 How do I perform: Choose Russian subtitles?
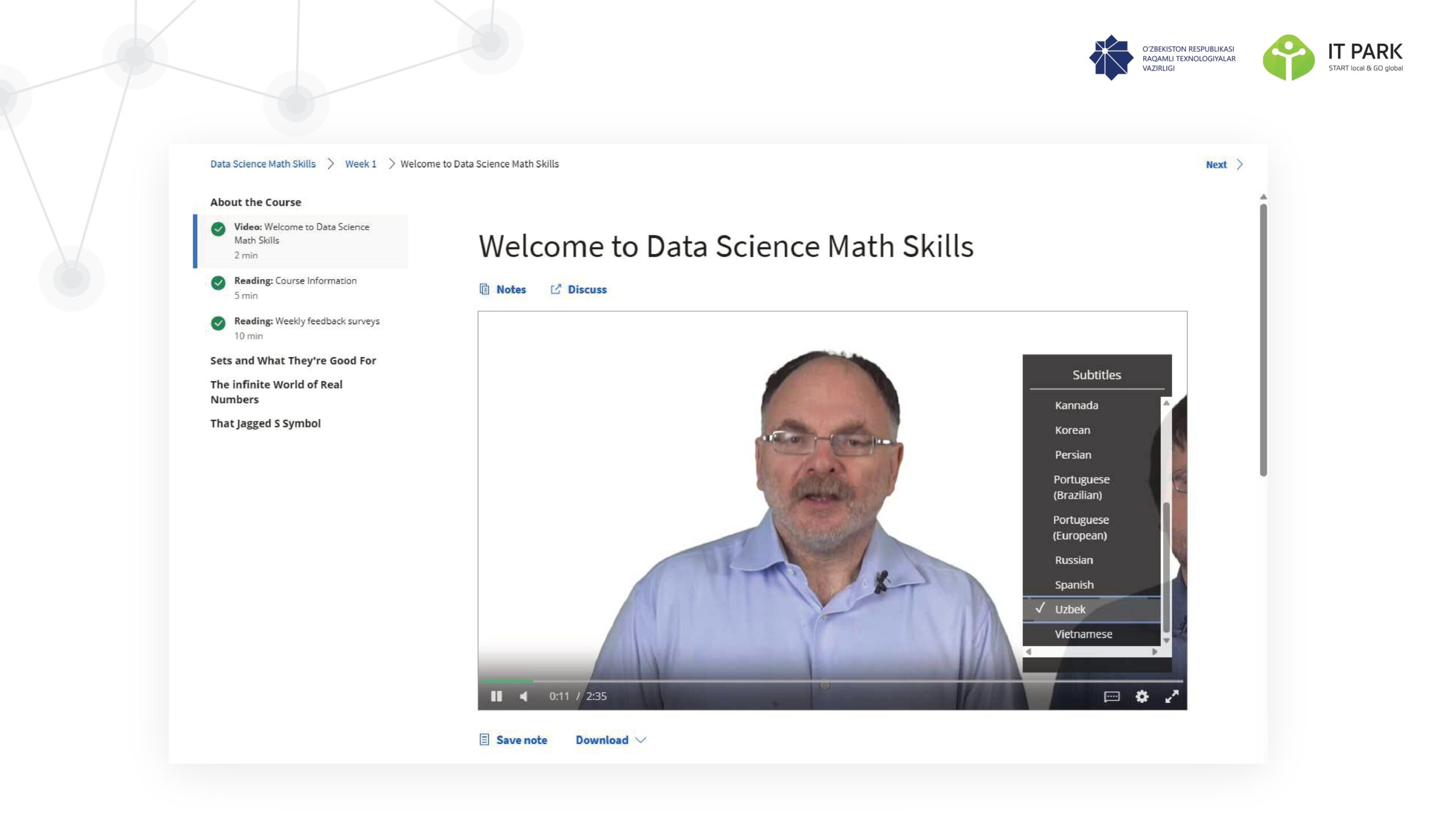(x=1073, y=560)
